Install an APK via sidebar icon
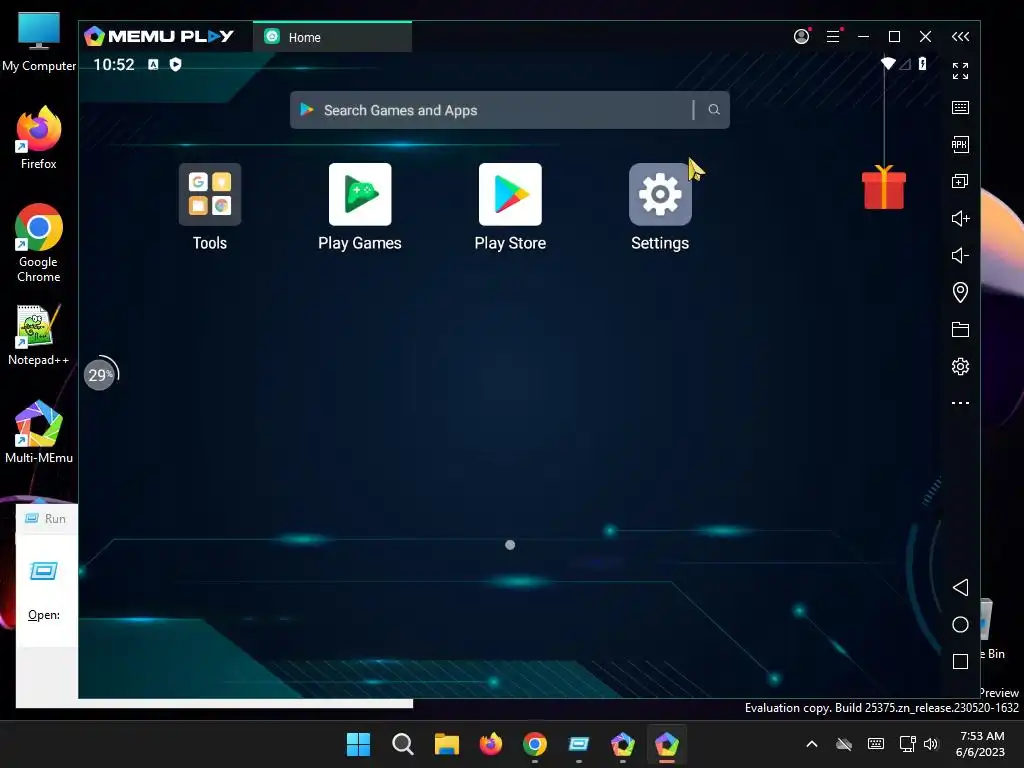Screen dimensions: 1024x768 tap(960, 144)
